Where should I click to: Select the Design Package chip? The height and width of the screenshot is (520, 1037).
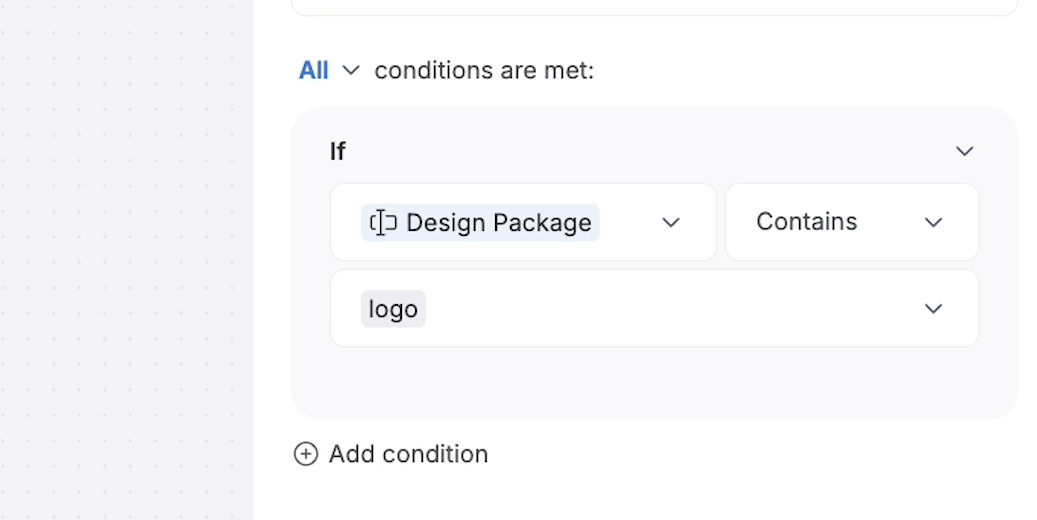(480, 222)
